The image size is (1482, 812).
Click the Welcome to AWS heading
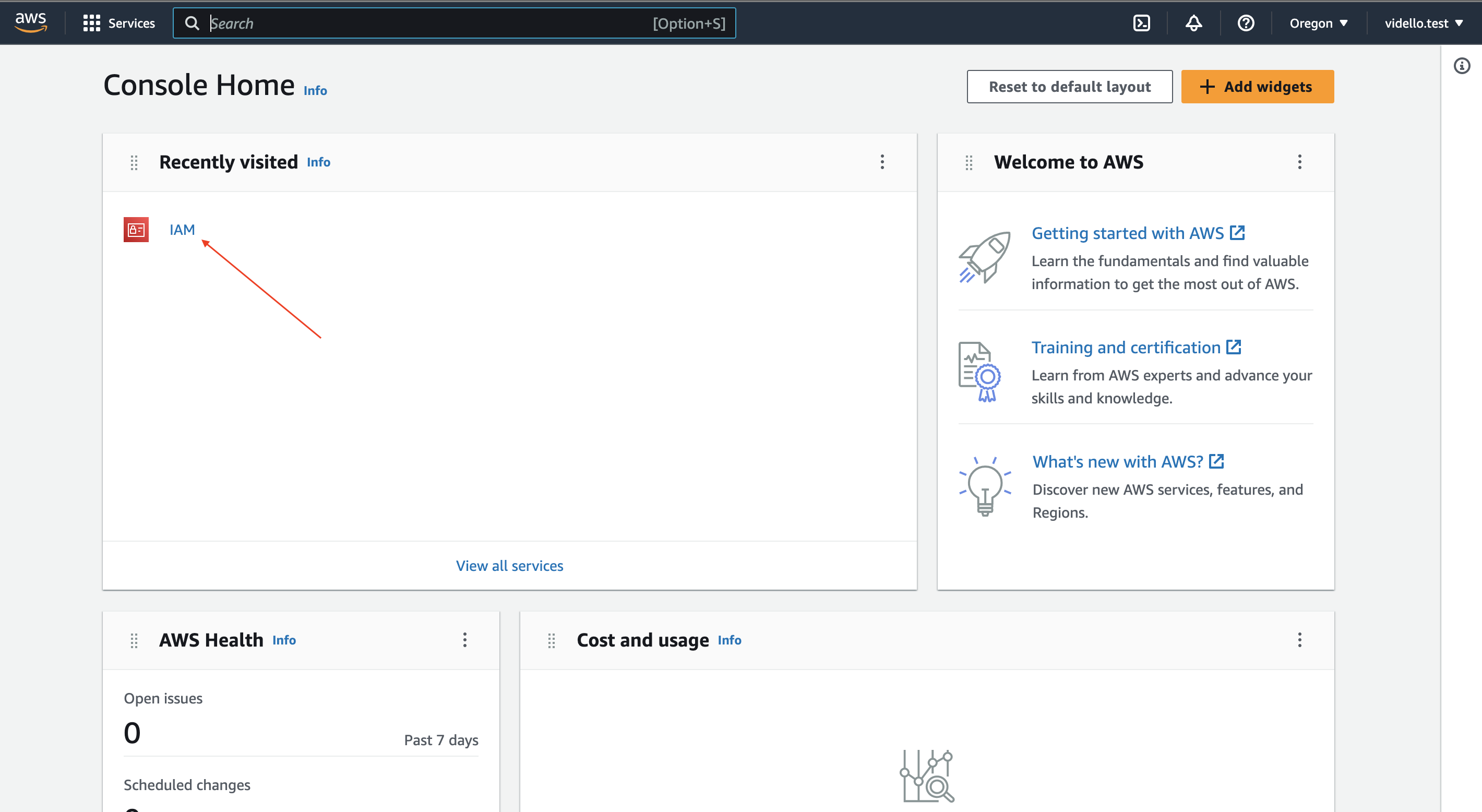[x=1068, y=162]
